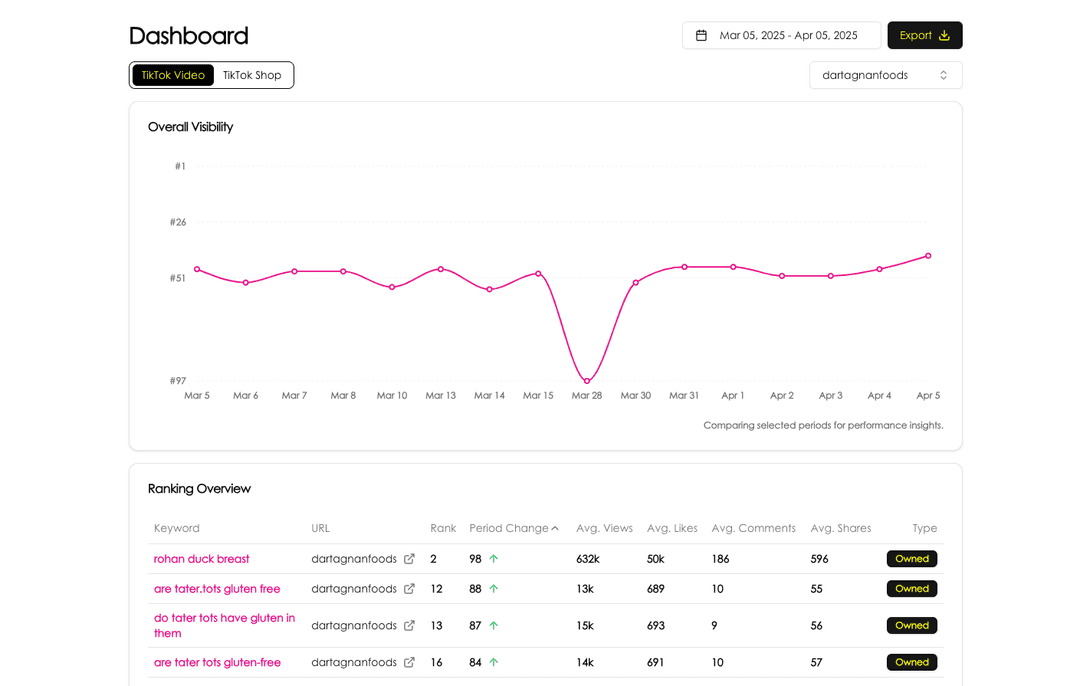Open external link icon in rank 13 row
Screen dimensions: 1080x686
[x=409, y=626]
